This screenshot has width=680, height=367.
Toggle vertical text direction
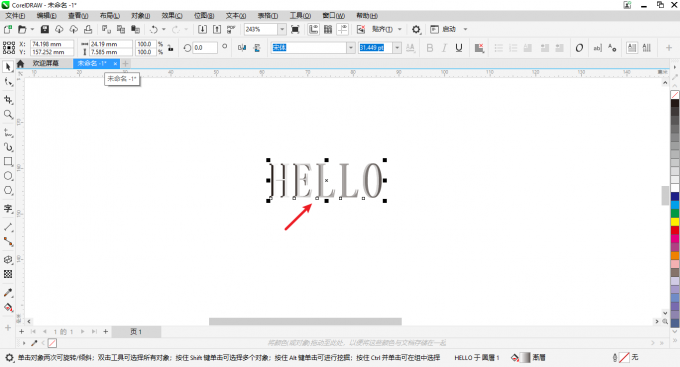[647, 48]
